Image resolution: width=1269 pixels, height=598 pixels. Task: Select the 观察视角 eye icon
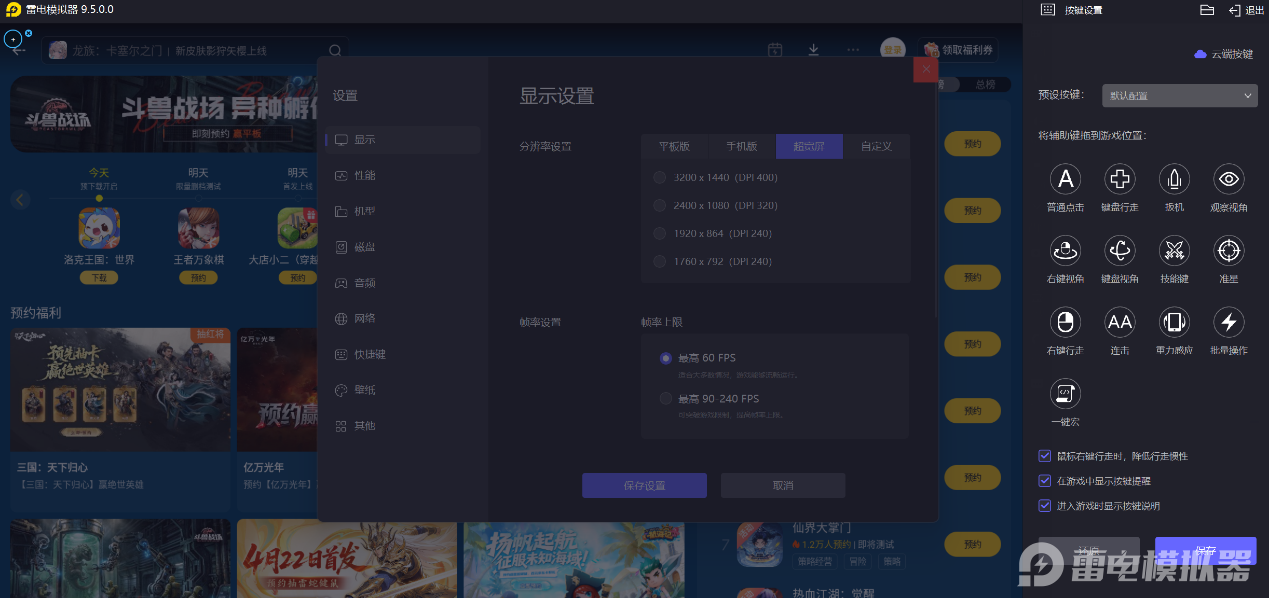pyautogui.click(x=1228, y=179)
